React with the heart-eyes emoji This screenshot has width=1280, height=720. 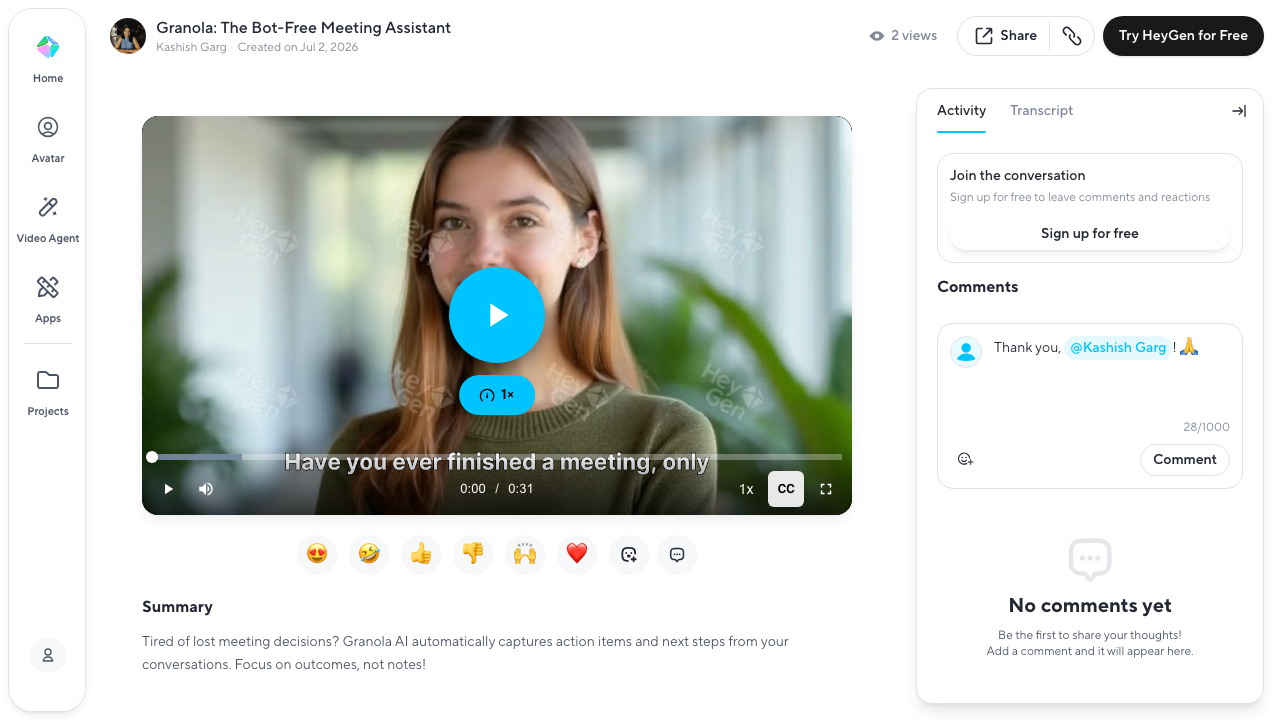(x=317, y=554)
